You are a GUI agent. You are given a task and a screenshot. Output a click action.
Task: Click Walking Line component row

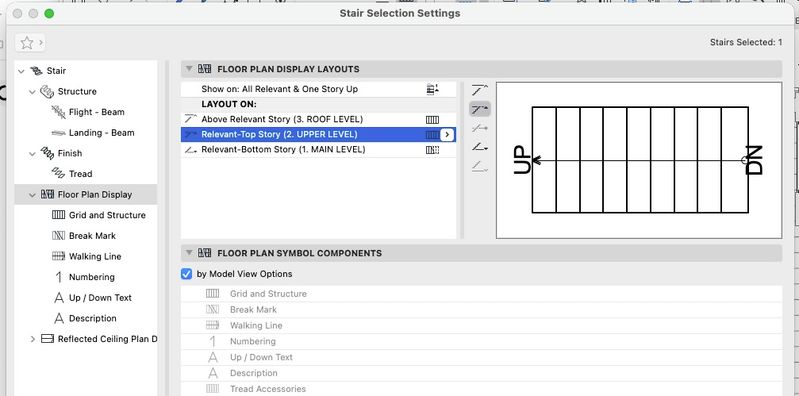pyautogui.click(x=482, y=326)
